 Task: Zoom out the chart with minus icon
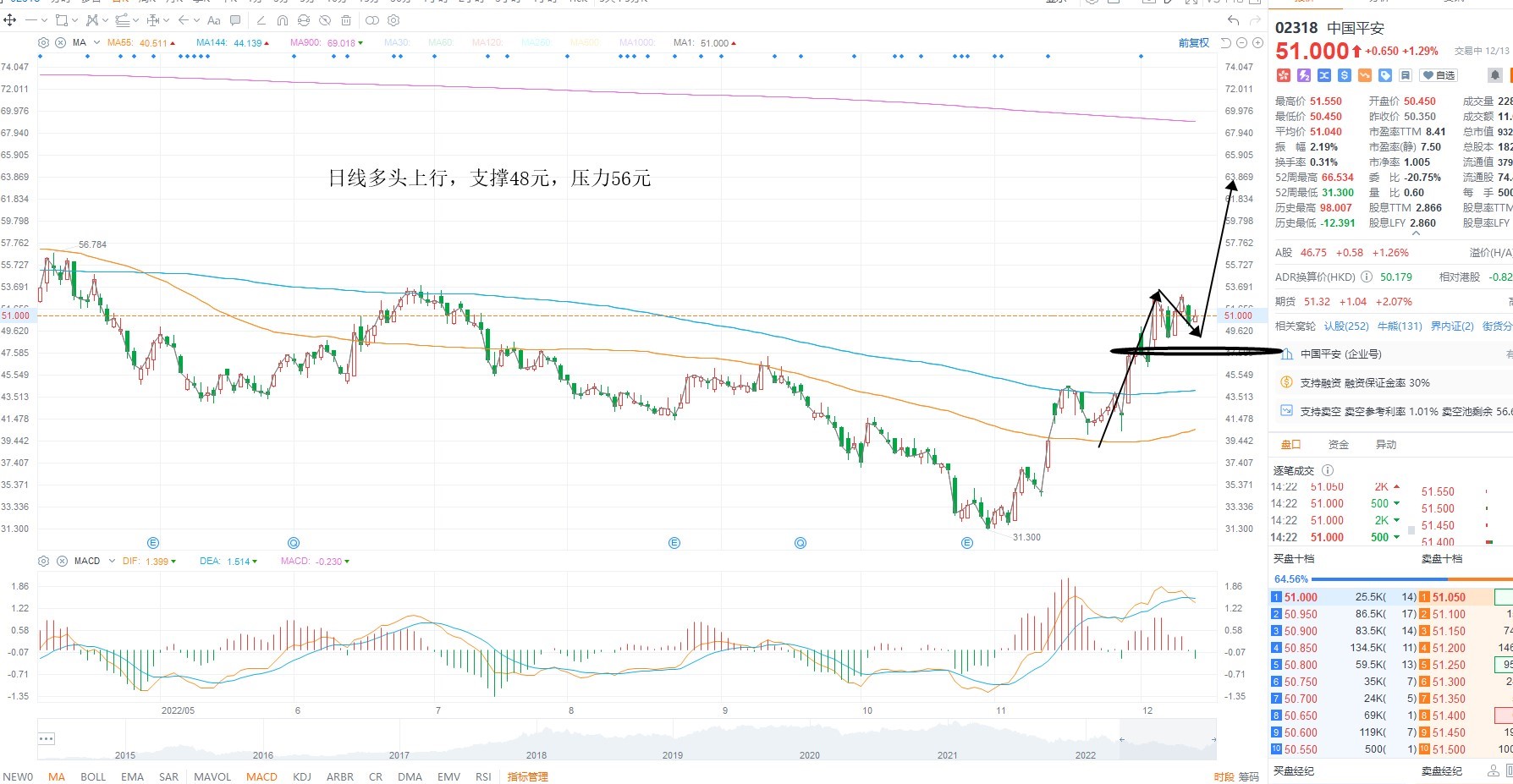pyautogui.click(x=1241, y=43)
